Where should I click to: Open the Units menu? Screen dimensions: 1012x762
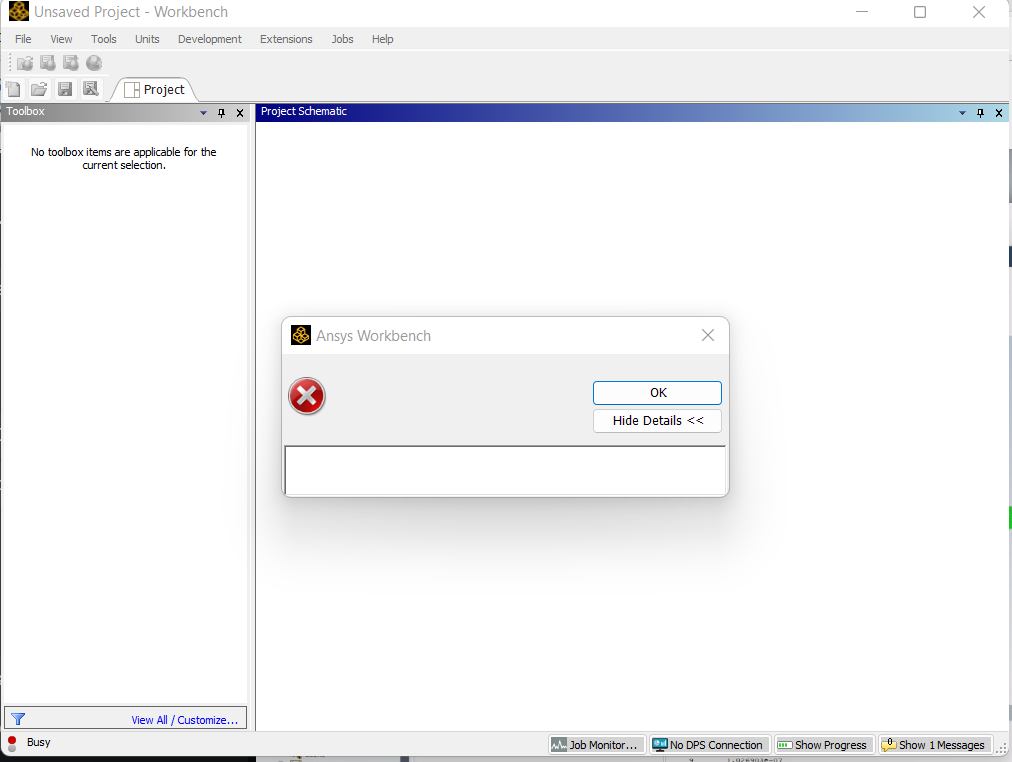click(147, 39)
